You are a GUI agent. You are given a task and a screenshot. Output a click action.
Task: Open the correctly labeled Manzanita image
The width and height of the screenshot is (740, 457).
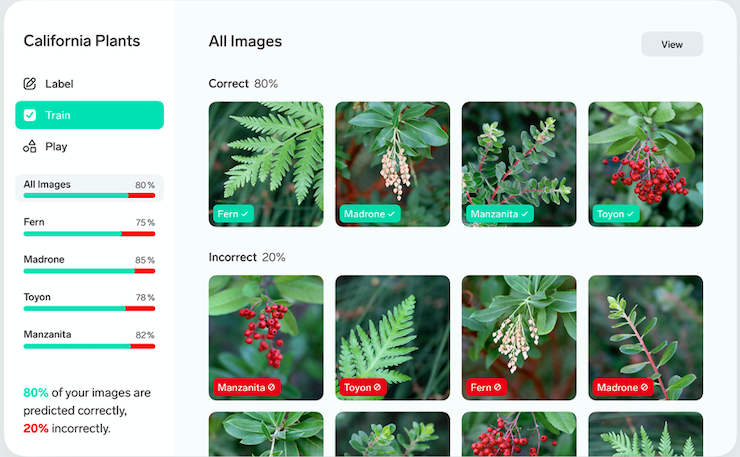(x=519, y=164)
